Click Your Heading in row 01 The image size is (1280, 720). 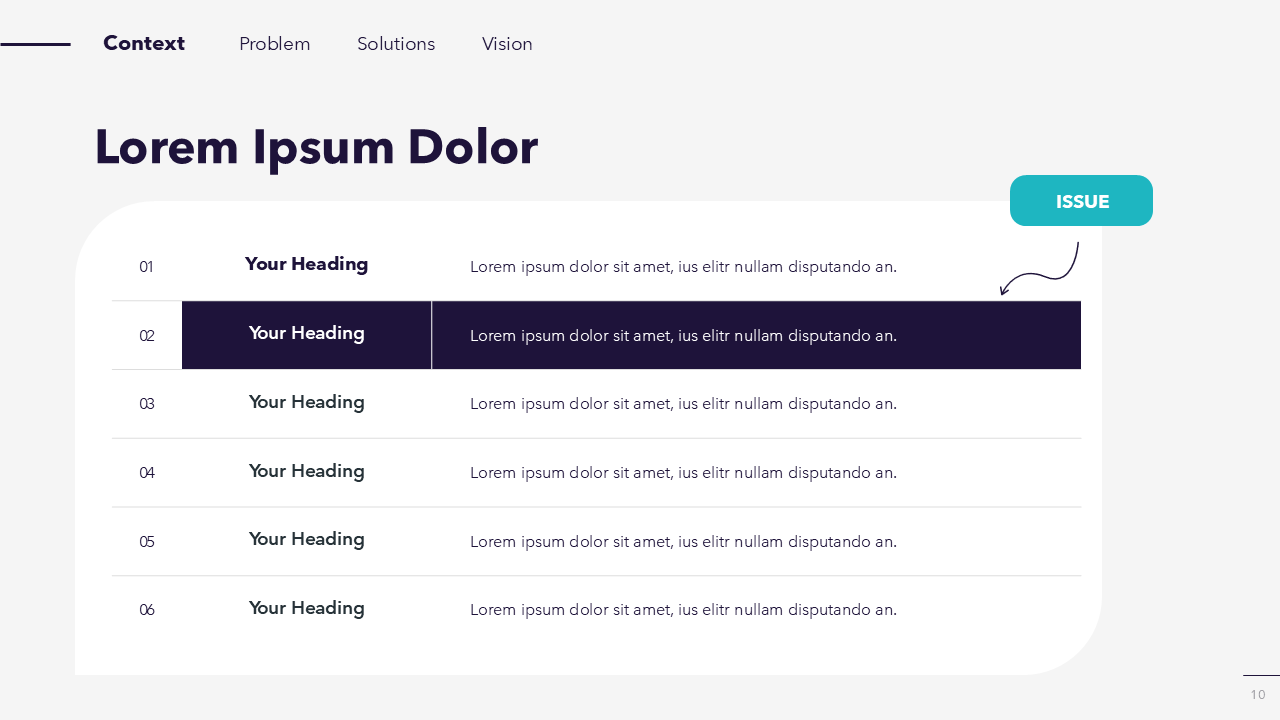(x=306, y=264)
